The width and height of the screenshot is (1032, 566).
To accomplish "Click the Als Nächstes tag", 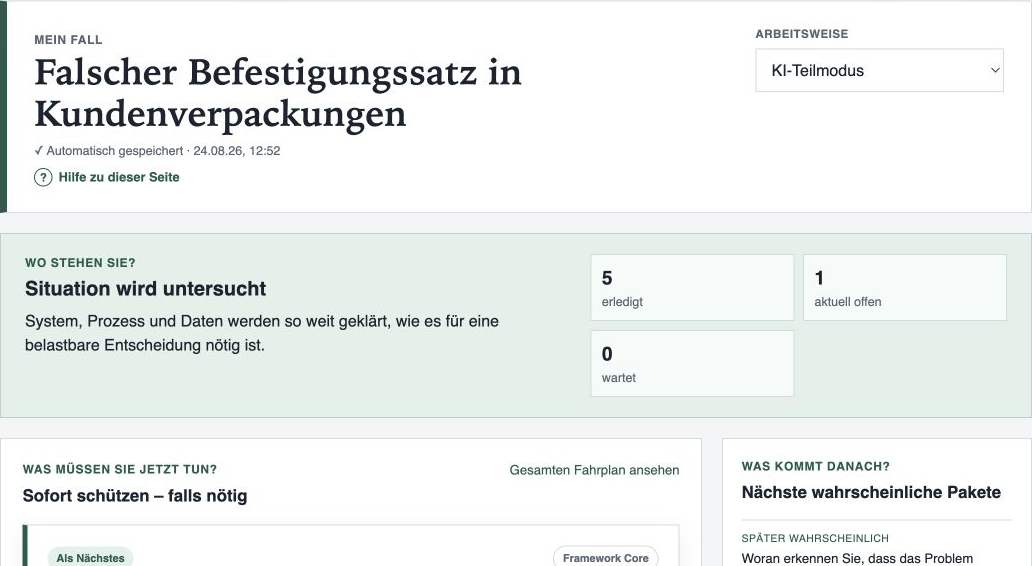I will [x=90, y=557].
